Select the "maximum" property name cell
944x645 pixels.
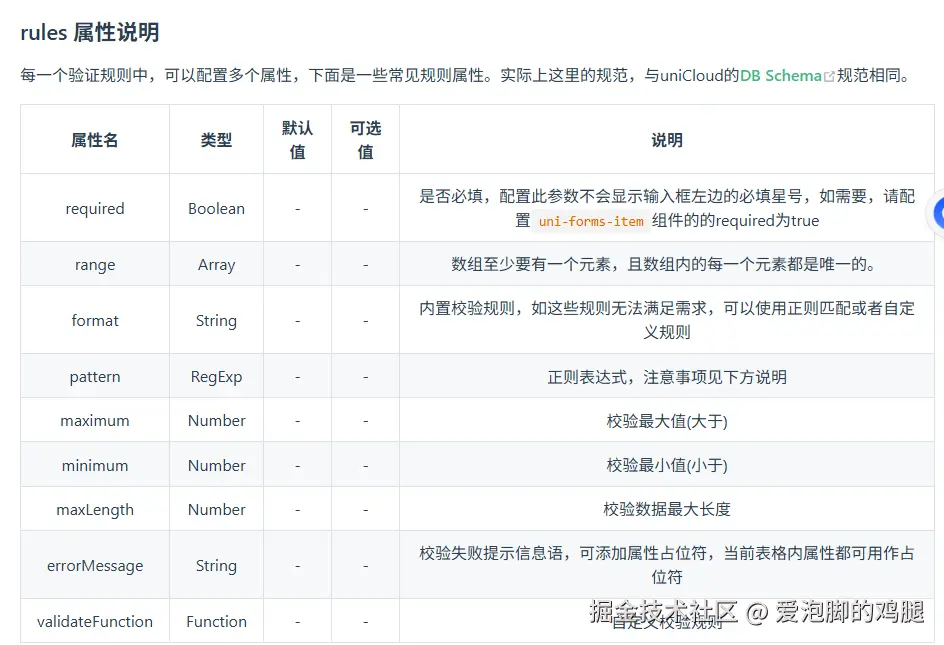(95, 420)
